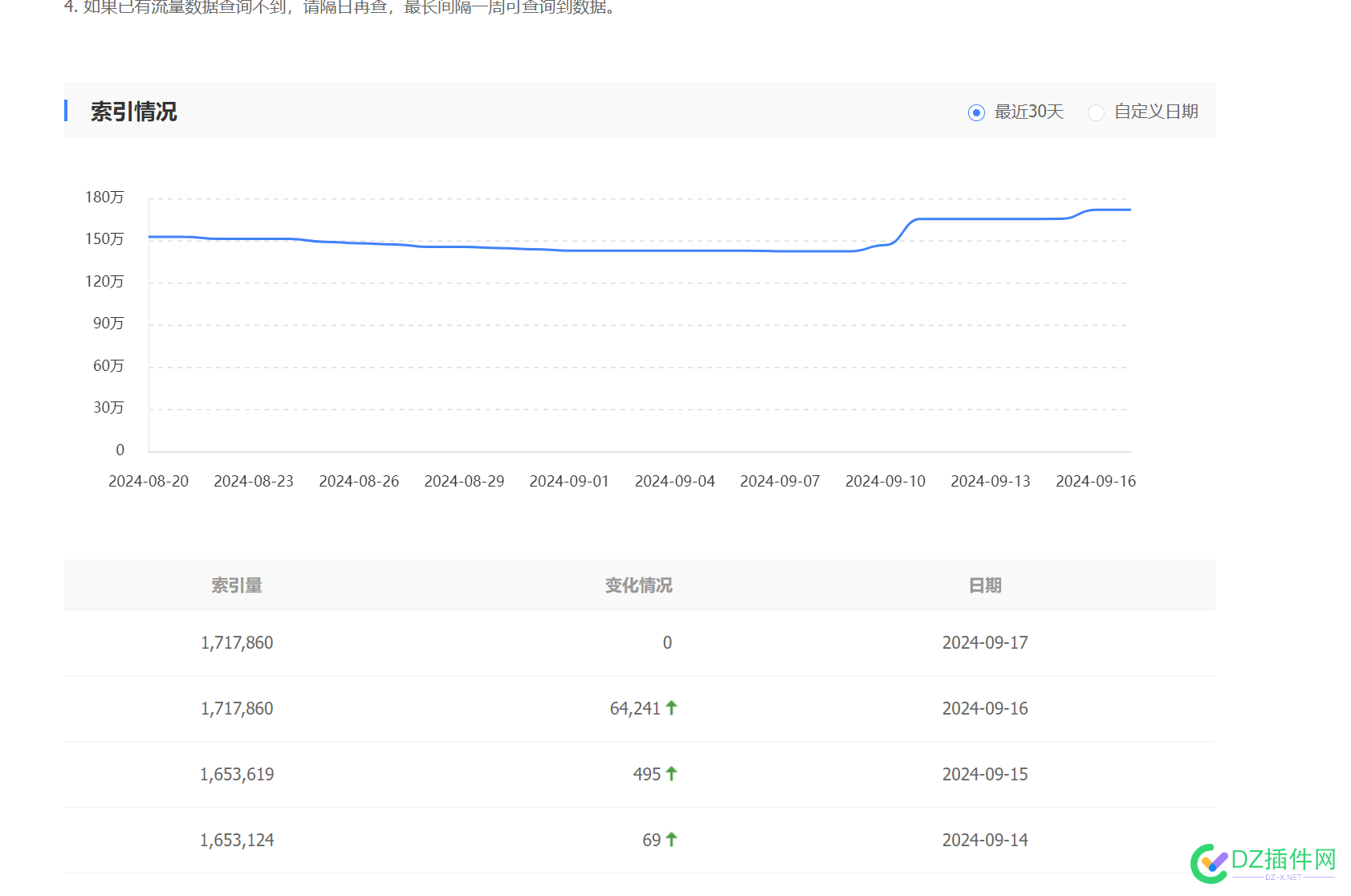Select the 最近30天 radio button

(976, 112)
